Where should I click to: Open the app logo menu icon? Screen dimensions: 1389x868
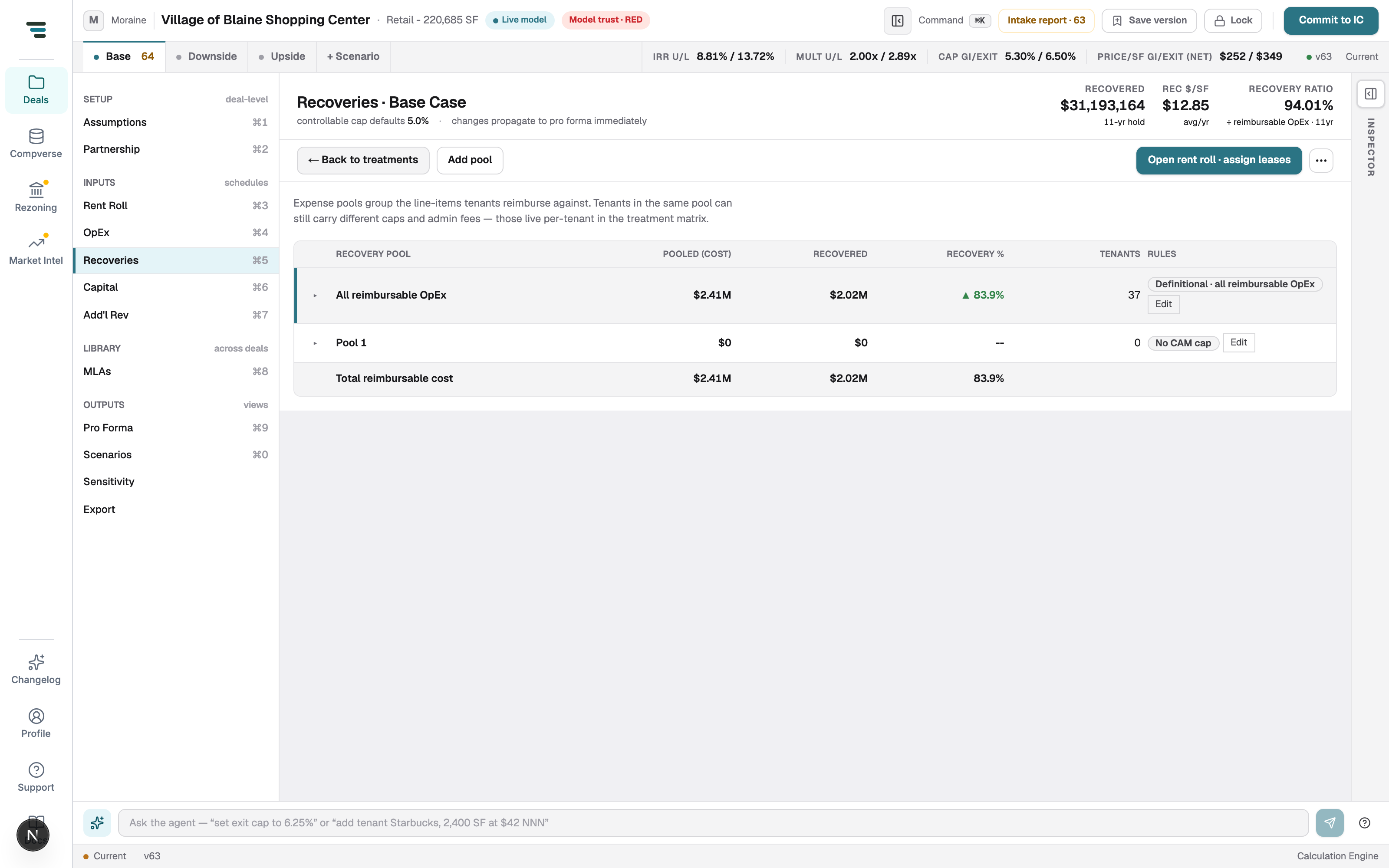[x=36, y=29]
